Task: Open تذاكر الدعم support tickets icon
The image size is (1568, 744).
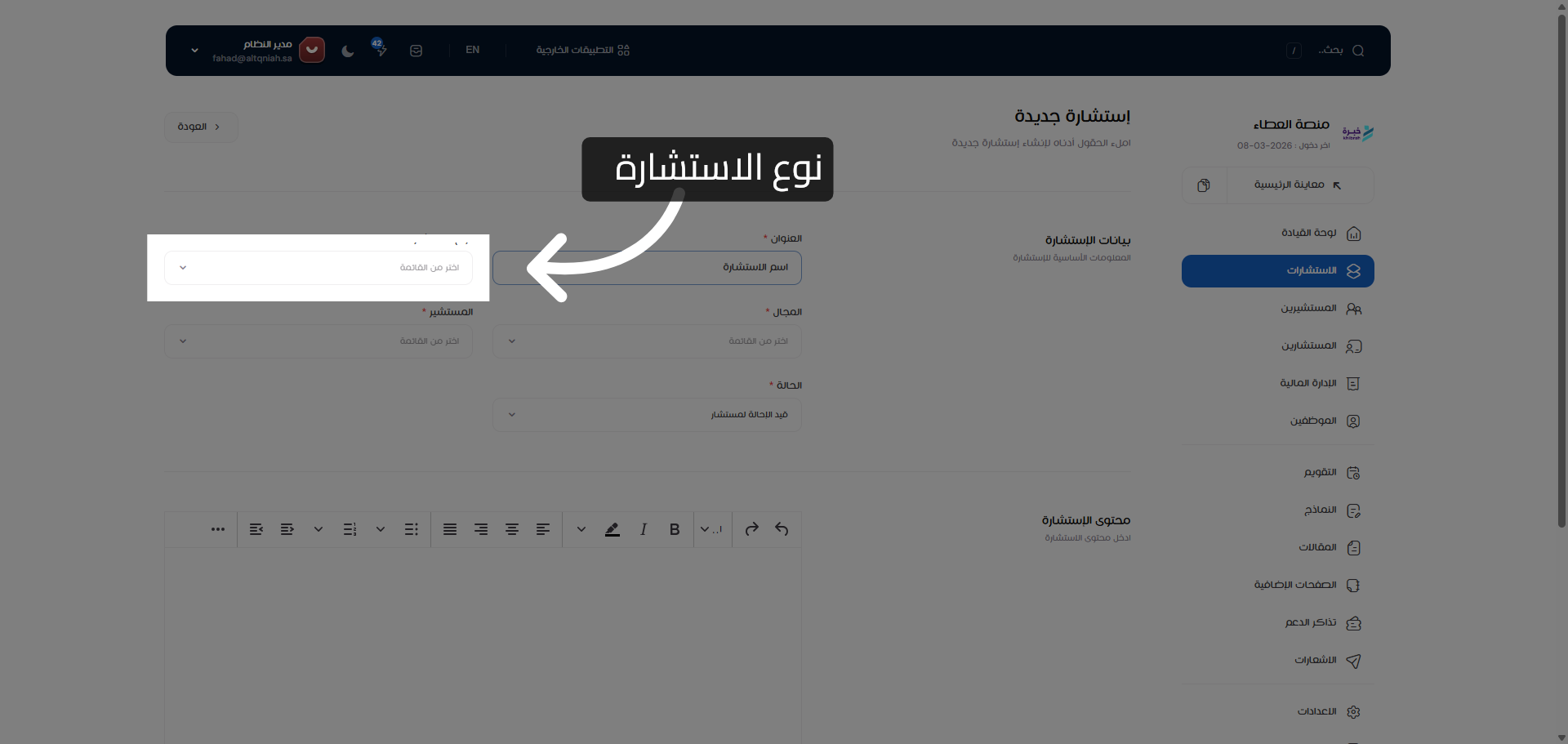Action: click(1355, 622)
